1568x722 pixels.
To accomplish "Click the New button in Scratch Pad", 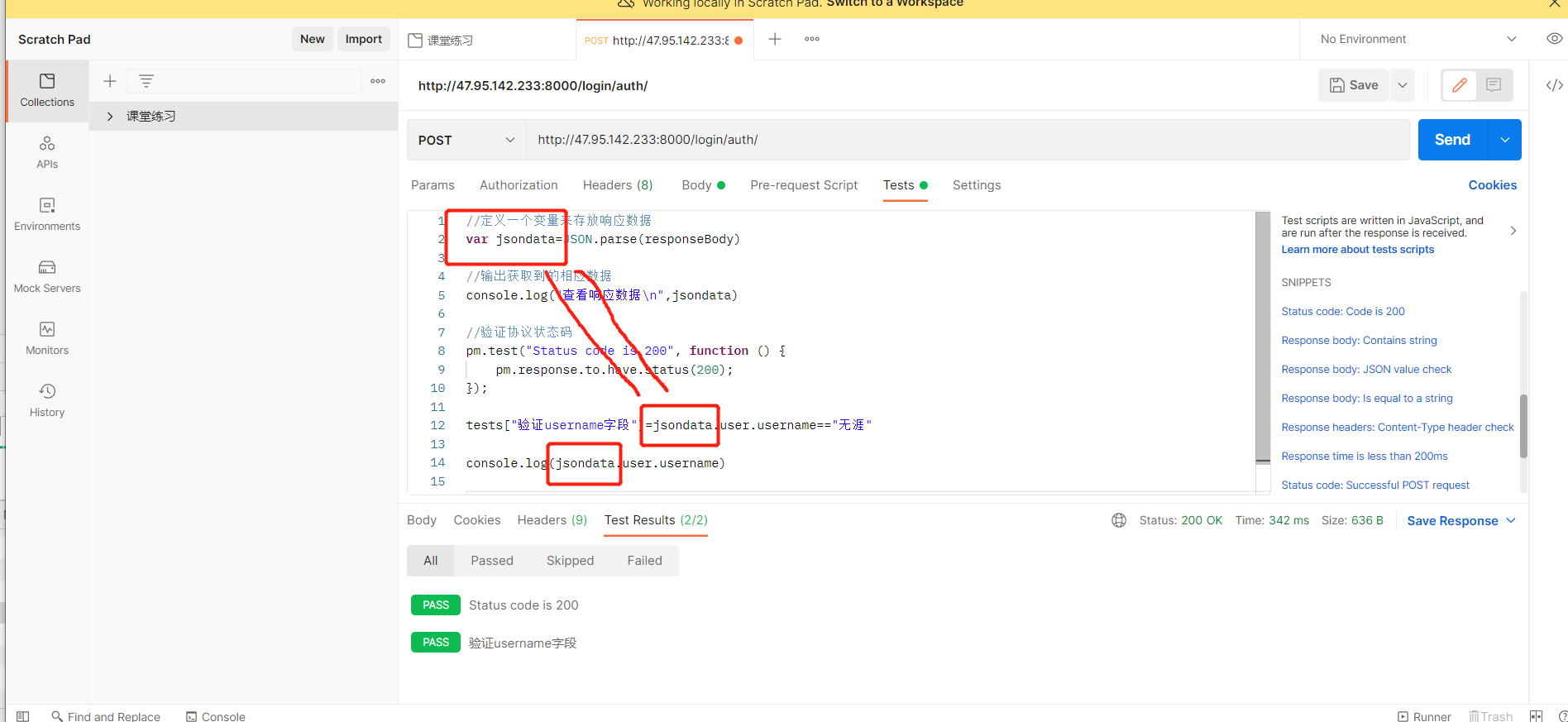I will point(313,39).
